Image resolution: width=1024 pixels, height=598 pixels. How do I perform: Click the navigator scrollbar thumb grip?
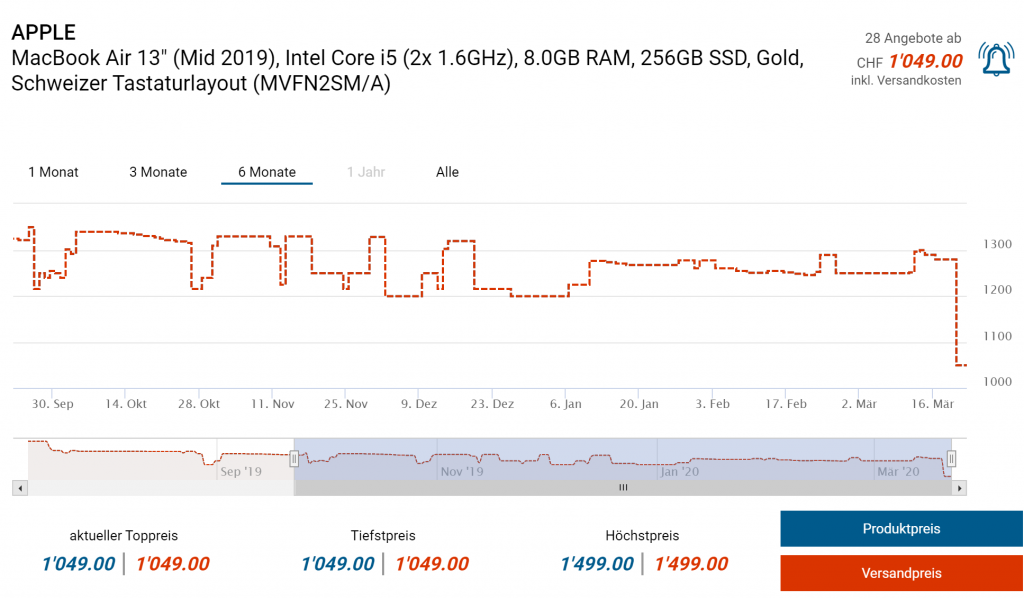623,488
